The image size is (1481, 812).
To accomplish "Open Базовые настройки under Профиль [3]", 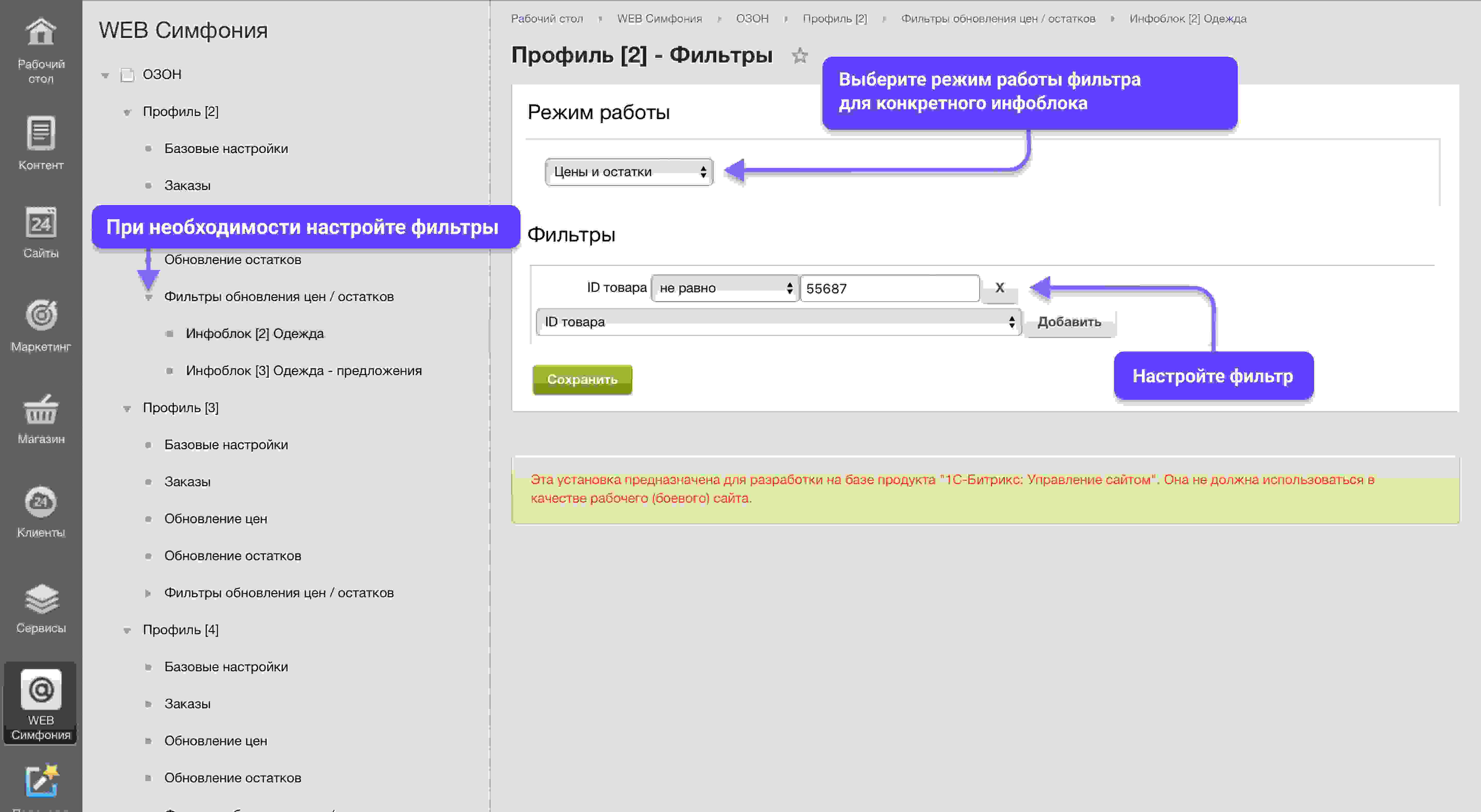I will [x=226, y=445].
